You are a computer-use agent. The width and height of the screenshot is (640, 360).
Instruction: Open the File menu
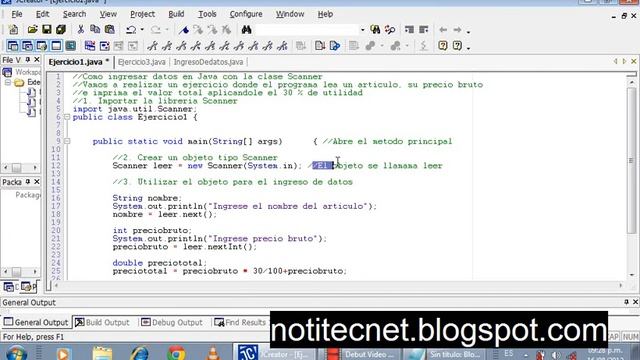click(x=17, y=14)
